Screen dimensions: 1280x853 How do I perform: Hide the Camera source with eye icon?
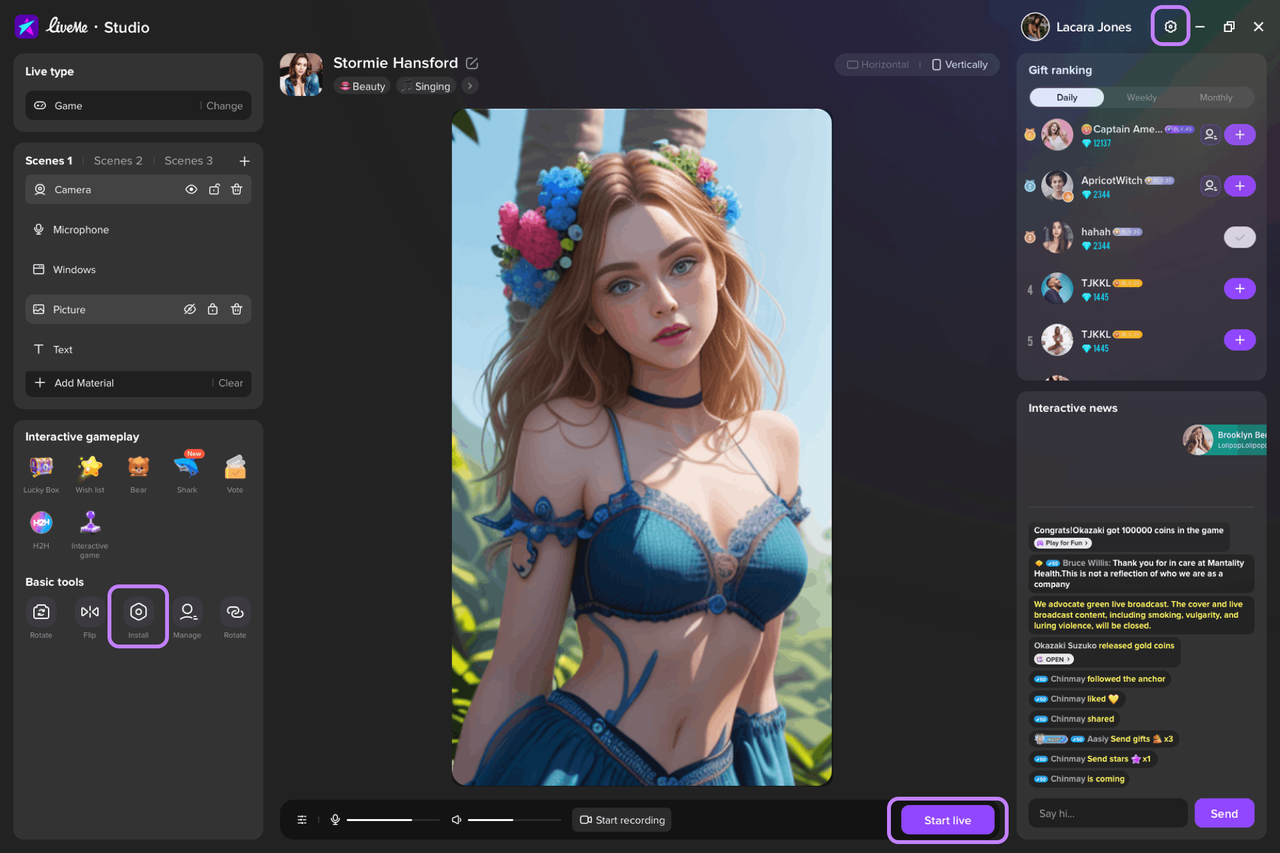(191, 190)
